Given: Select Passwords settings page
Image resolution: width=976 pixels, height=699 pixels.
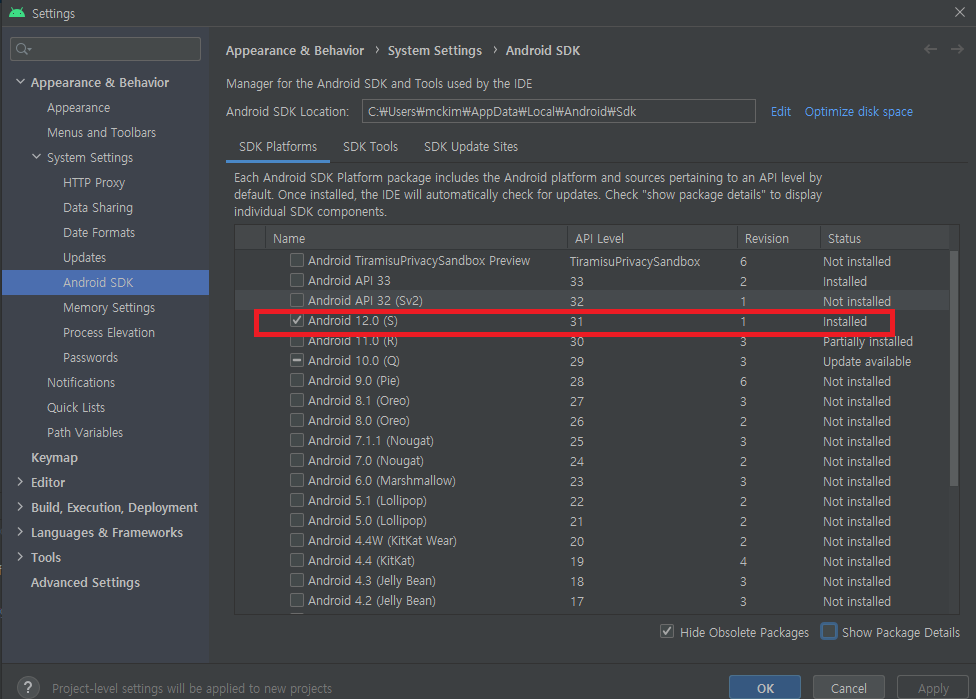Looking at the screenshot, I should tap(90, 357).
